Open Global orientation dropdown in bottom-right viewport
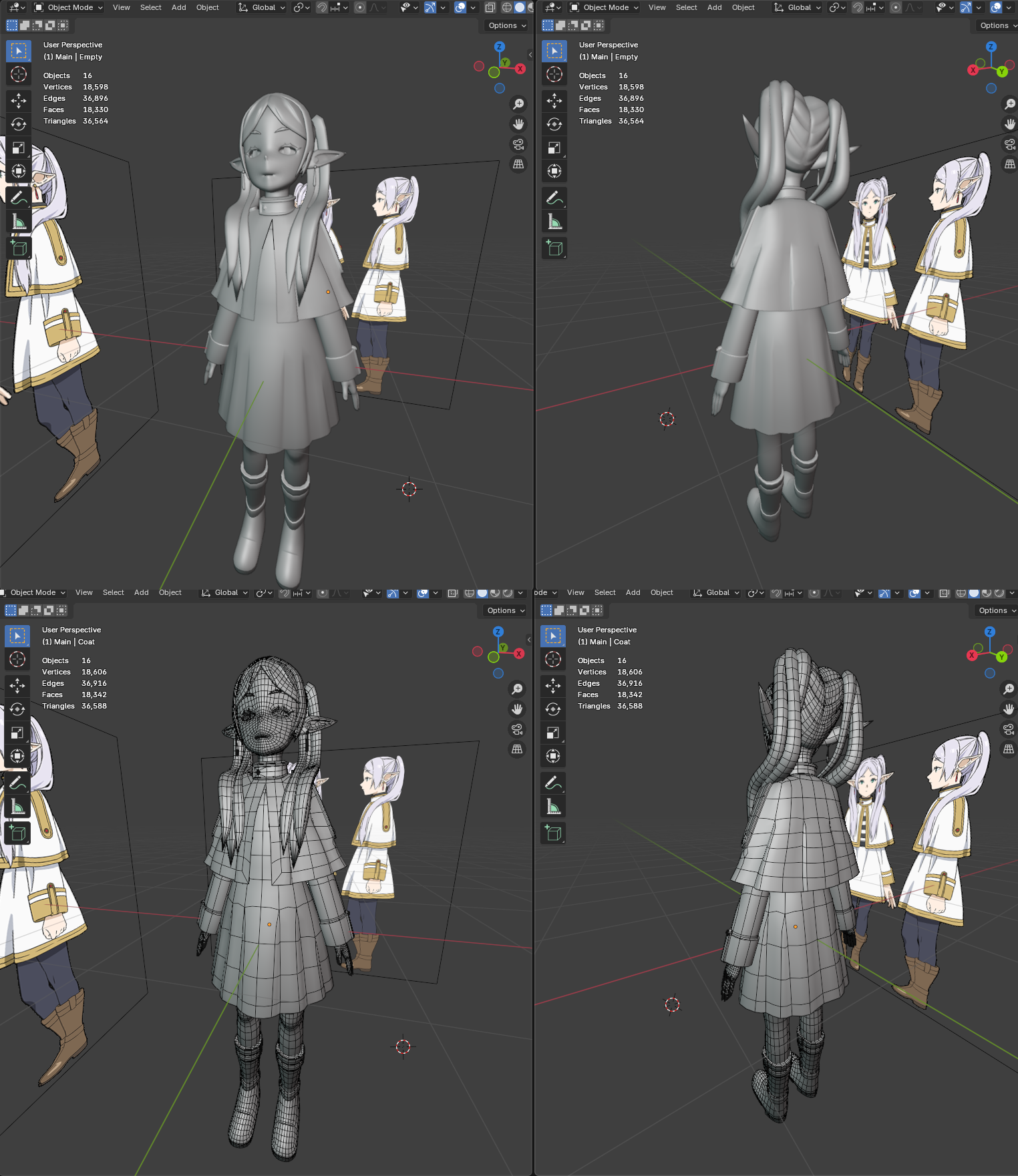1018x1176 pixels. 716,593
